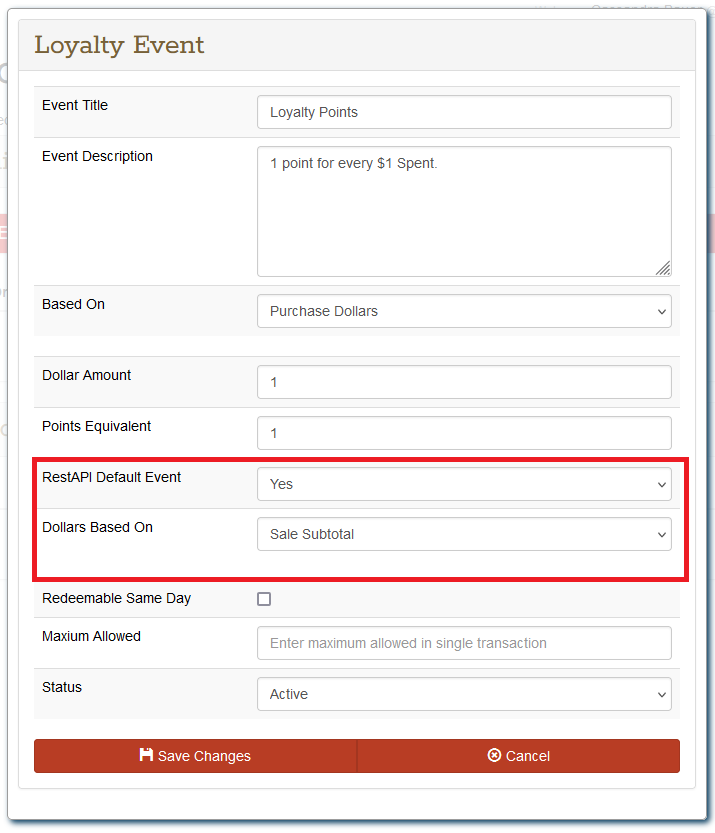Click inside the Event Description text area

pos(464,211)
